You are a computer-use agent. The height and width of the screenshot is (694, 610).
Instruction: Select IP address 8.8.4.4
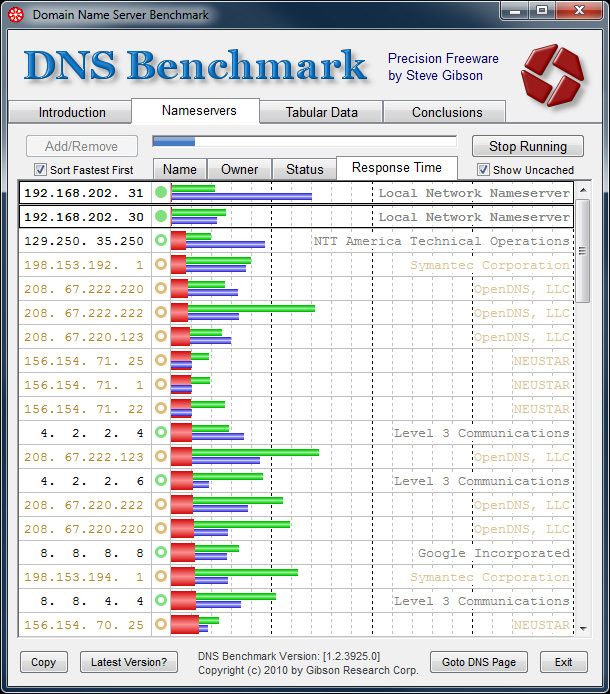coord(92,601)
